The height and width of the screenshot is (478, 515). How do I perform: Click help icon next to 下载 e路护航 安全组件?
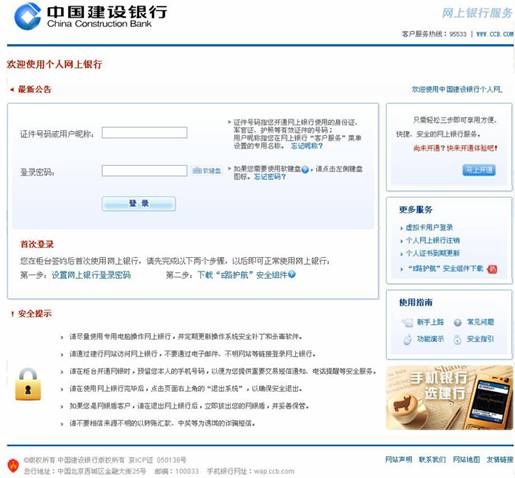pos(292,274)
